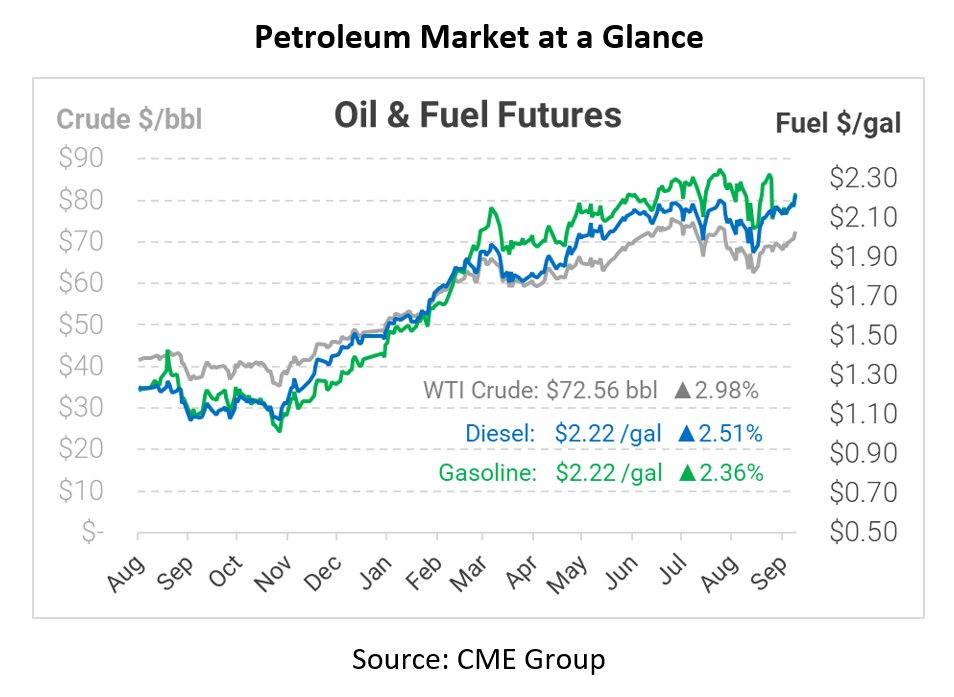Click the $0.50 fuel axis label
The image size is (954, 697).
(863, 531)
